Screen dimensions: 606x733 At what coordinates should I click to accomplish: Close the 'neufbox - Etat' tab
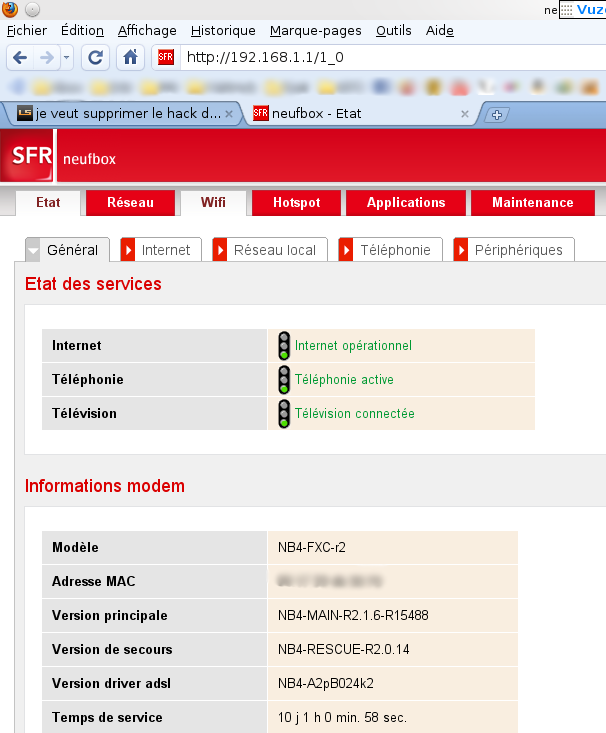(465, 114)
